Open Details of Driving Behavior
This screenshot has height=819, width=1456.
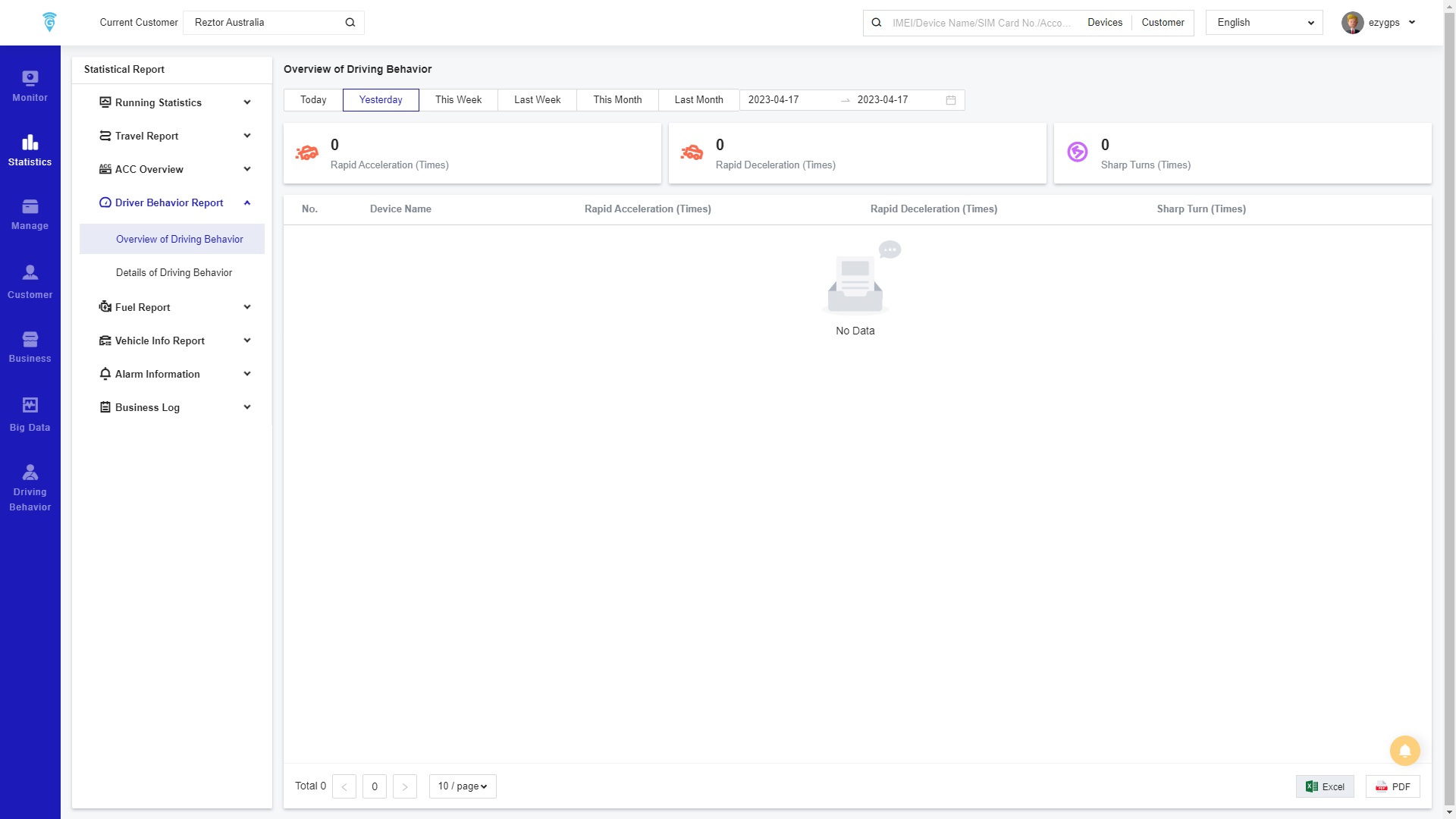174,272
